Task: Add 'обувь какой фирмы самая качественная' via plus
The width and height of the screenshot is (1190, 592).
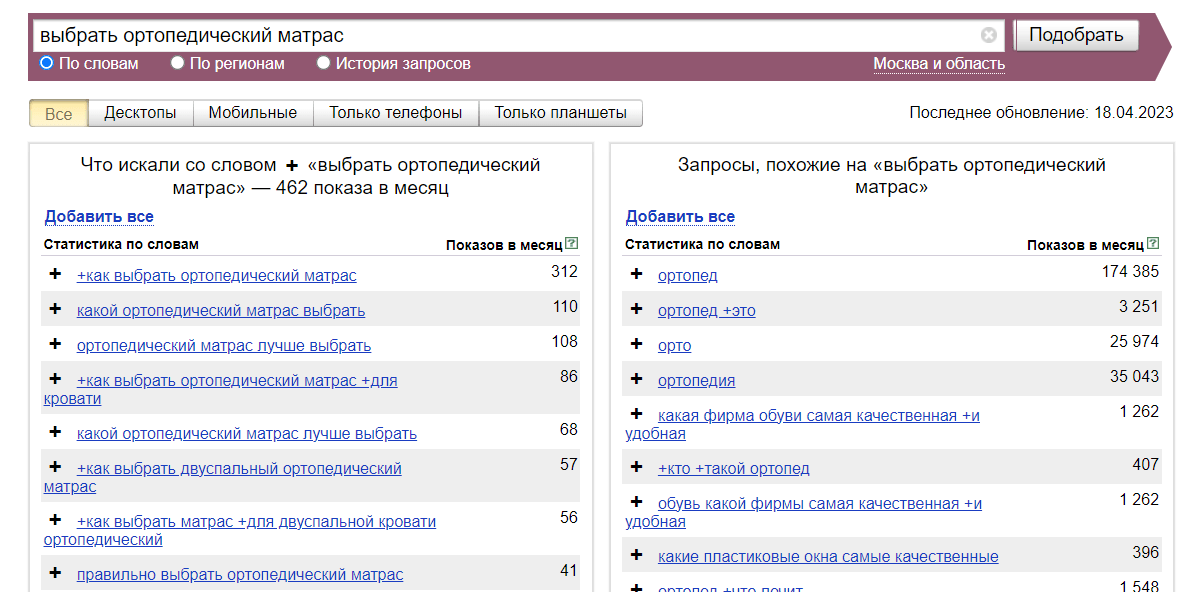Action: (x=636, y=502)
